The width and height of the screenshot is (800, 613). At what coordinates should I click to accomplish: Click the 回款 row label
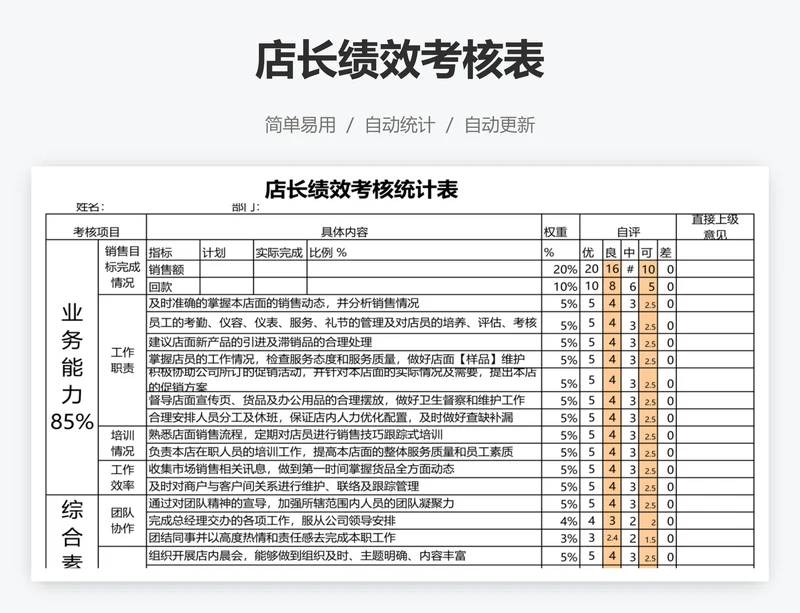(x=173, y=286)
